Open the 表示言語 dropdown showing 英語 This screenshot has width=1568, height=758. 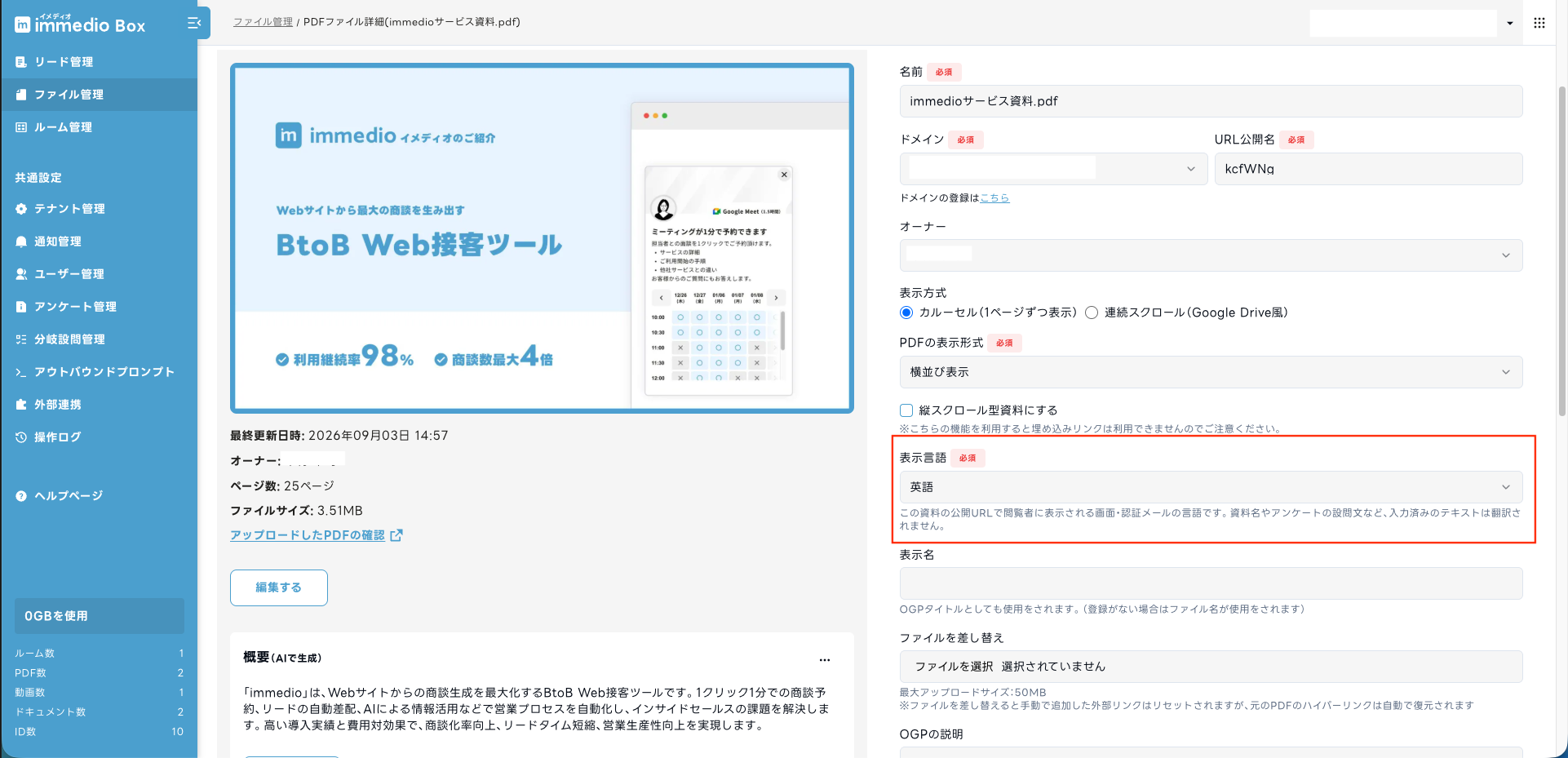(x=1211, y=487)
